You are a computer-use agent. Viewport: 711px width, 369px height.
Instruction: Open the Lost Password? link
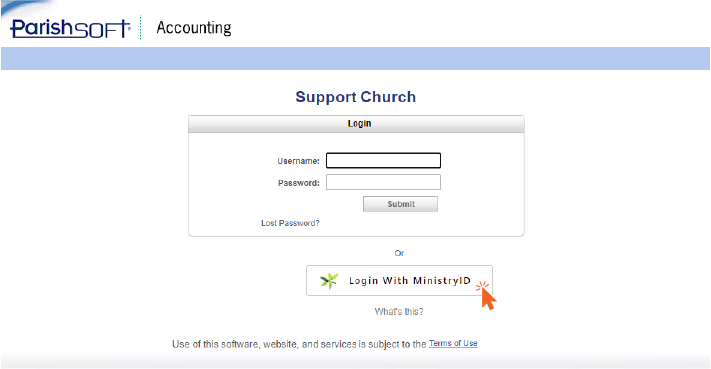[x=290, y=223]
